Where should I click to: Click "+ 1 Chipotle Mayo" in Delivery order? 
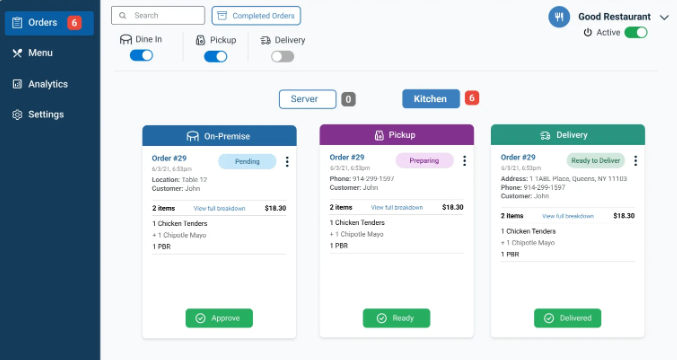coord(528,243)
